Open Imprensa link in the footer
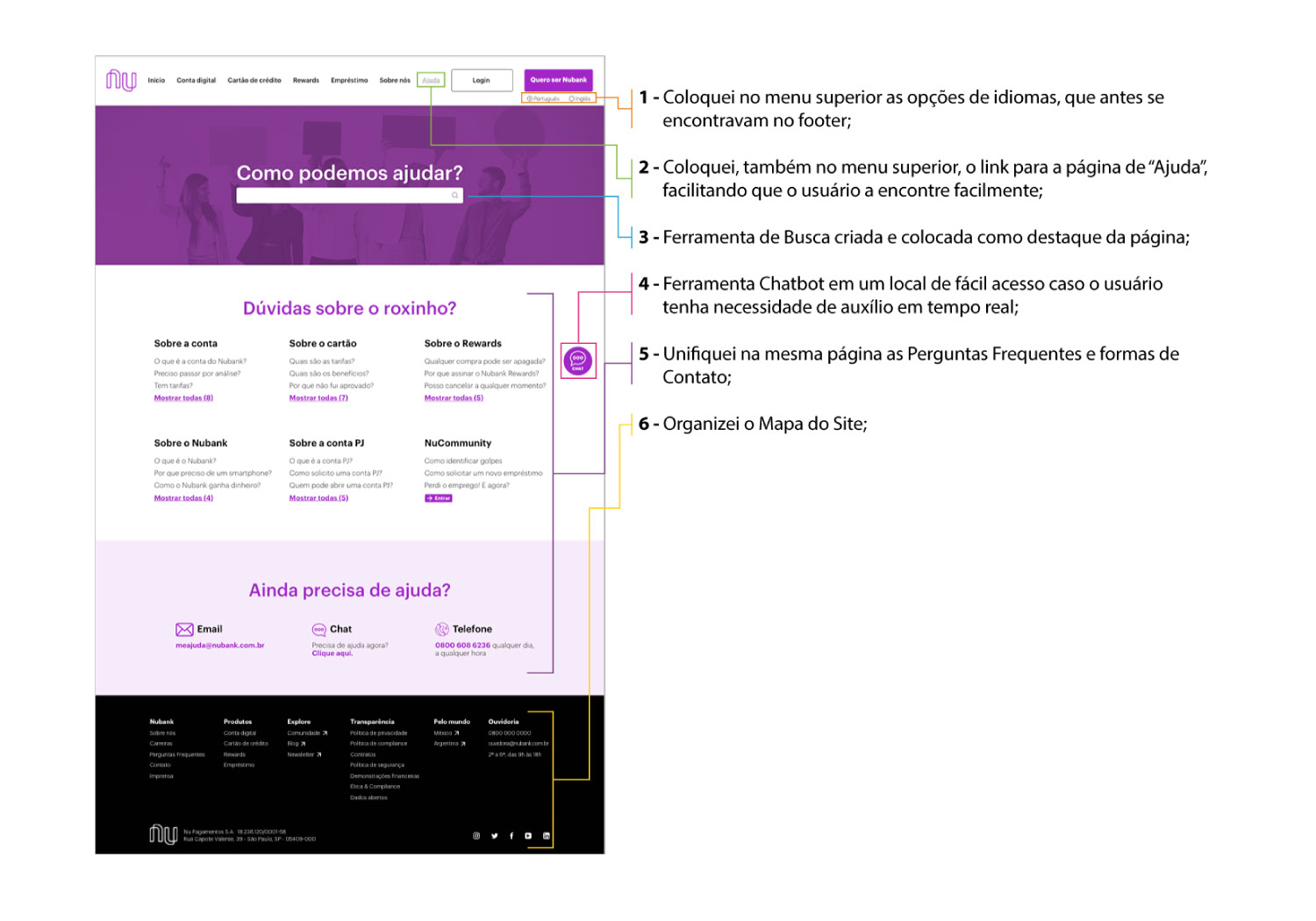This screenshot has width=1316, height=921. tap(161, 776)
